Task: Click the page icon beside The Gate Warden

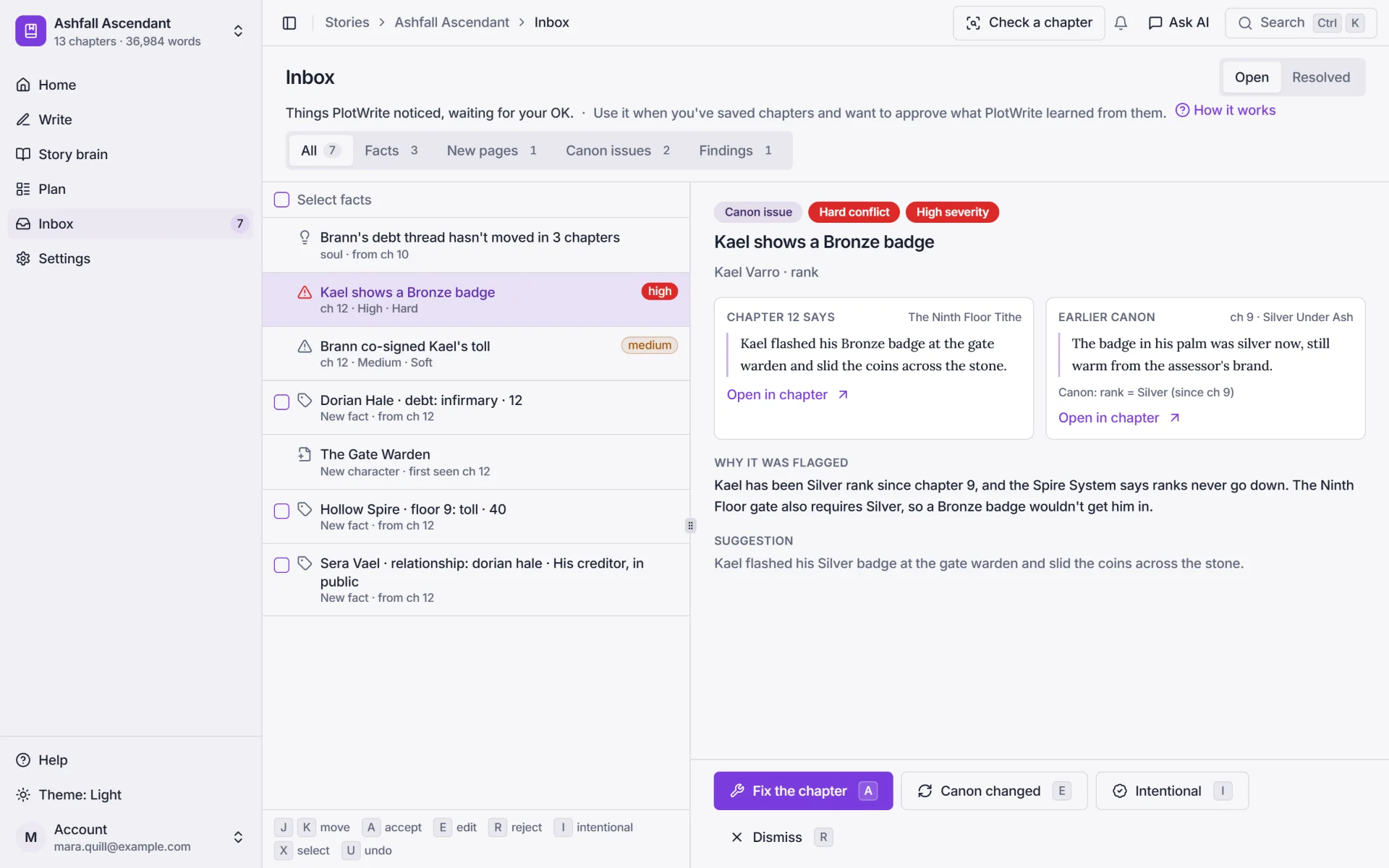Action: coord(305,454)
